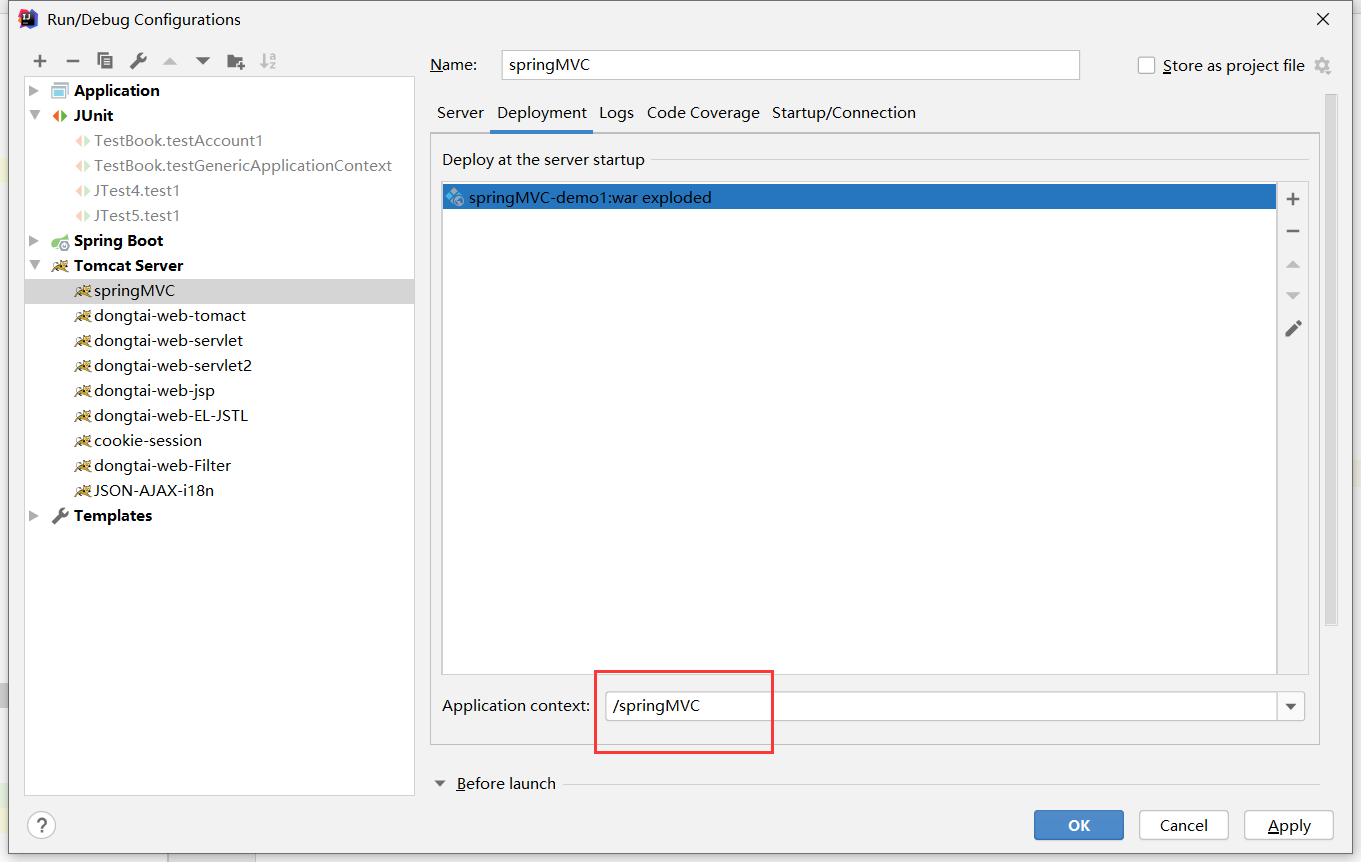Select dongtai-web-tomact configuration
Viewport: 1361px width, 862px height.
tap(169, 316)
